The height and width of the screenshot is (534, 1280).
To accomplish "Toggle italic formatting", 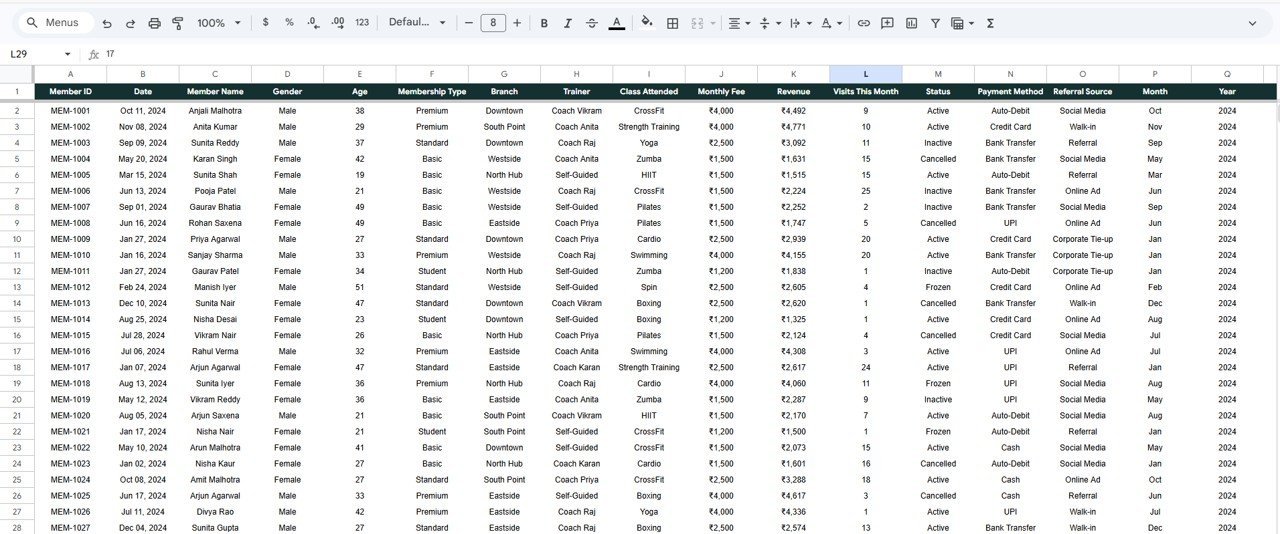I will [x=568, y=23].
